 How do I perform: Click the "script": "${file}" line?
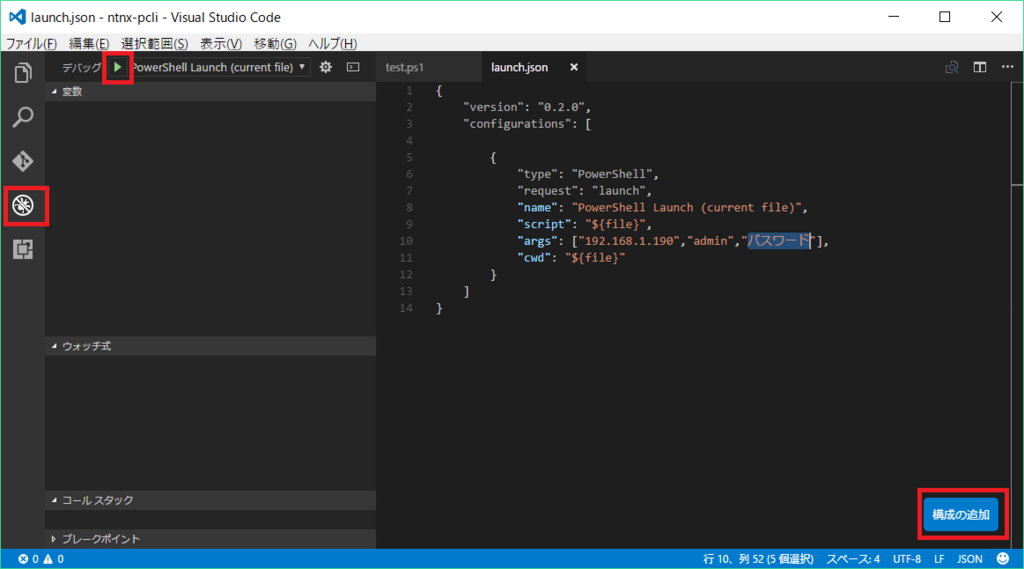click(x=584, y=224)
